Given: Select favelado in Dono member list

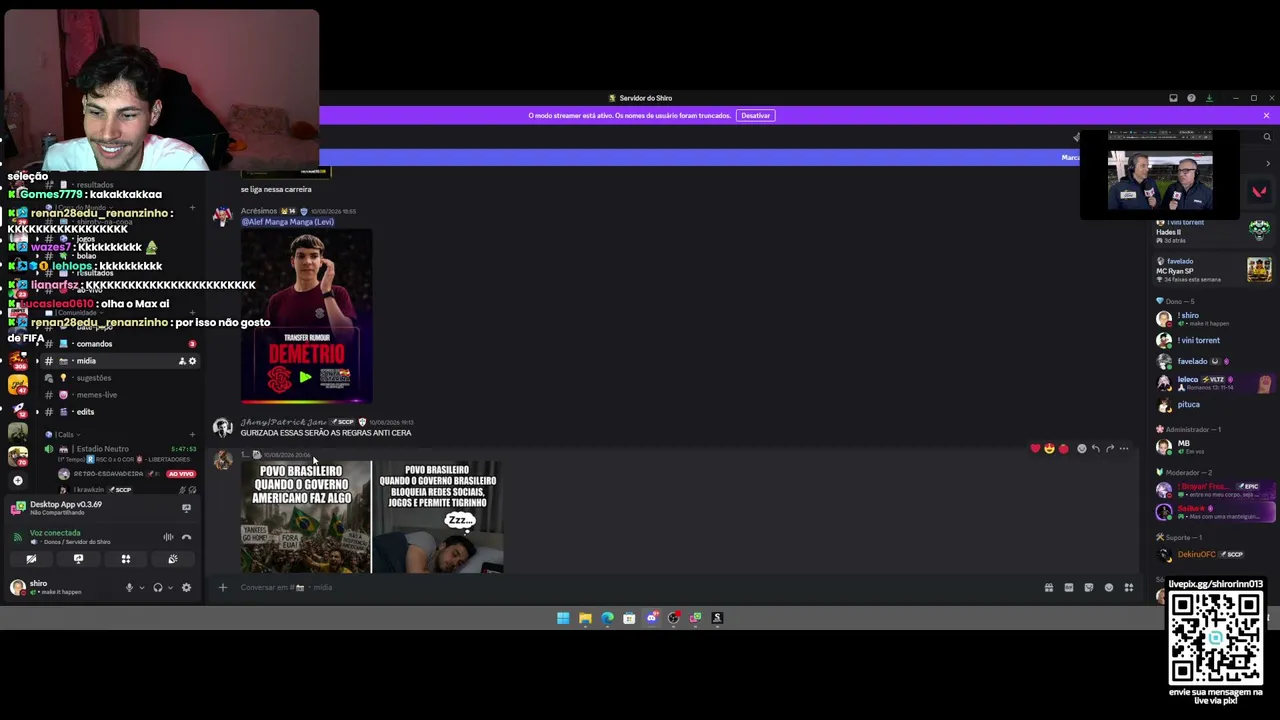Looking at the screenshot, I should pyautogui.click(x=1212, y=361).
